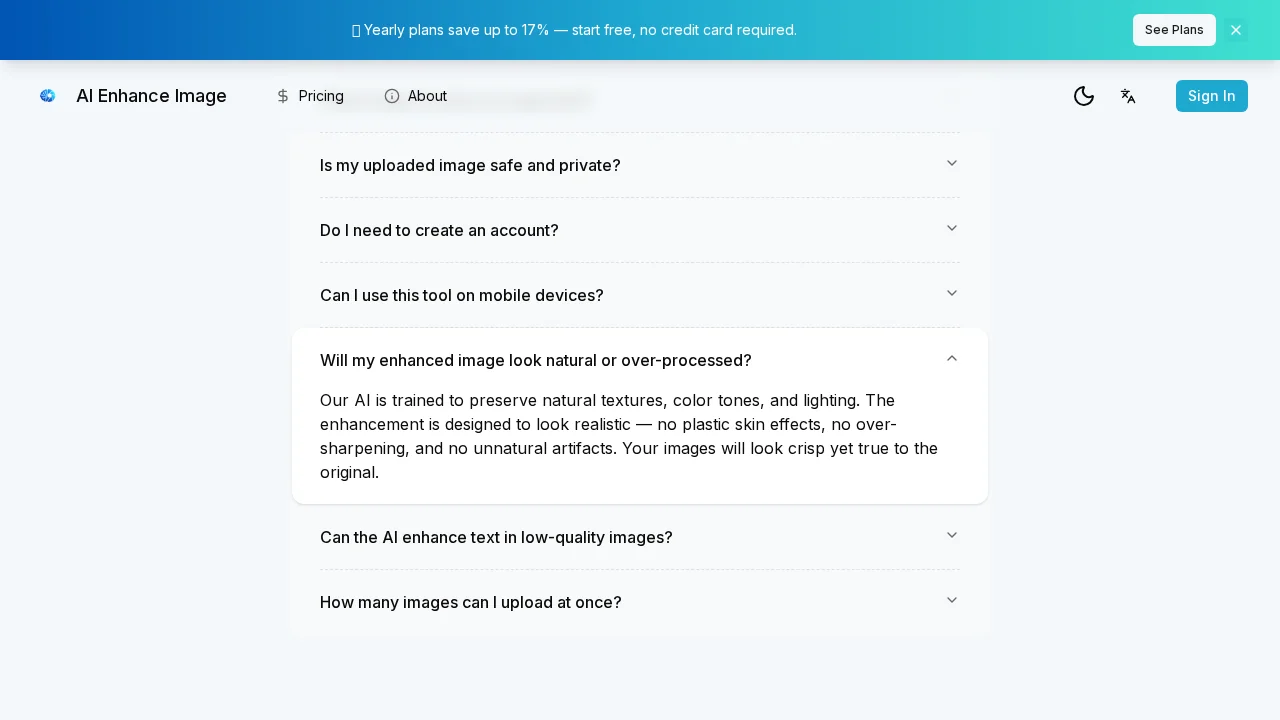The image size is (1280, 720).
Task: Open "Can I use this tool on mobile devices?"
Action: click(x=461, y=295)
